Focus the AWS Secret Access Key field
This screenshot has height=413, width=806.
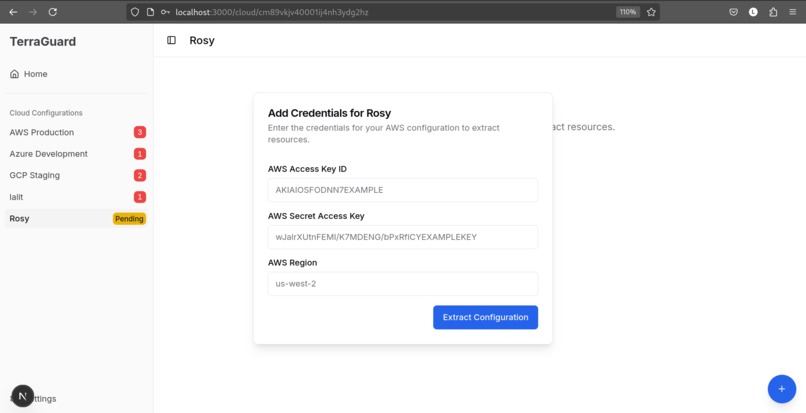403,237
